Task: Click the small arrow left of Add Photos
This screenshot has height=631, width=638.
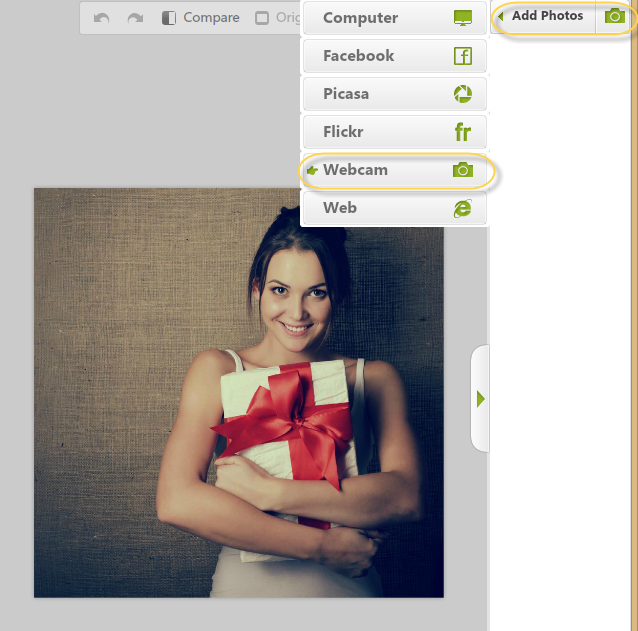Action: pyautogui.click(x=501, y=16)
